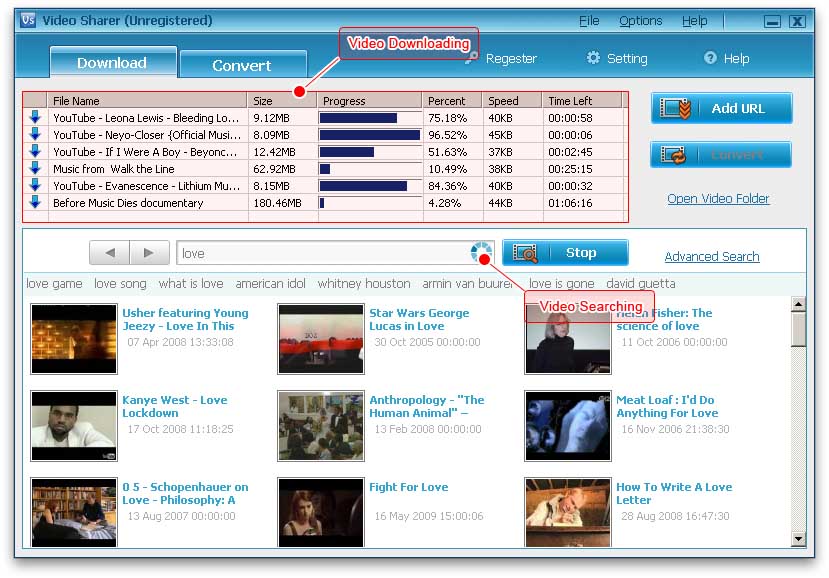
Task: Click the 180.46MB size cell
Action: 277,203
